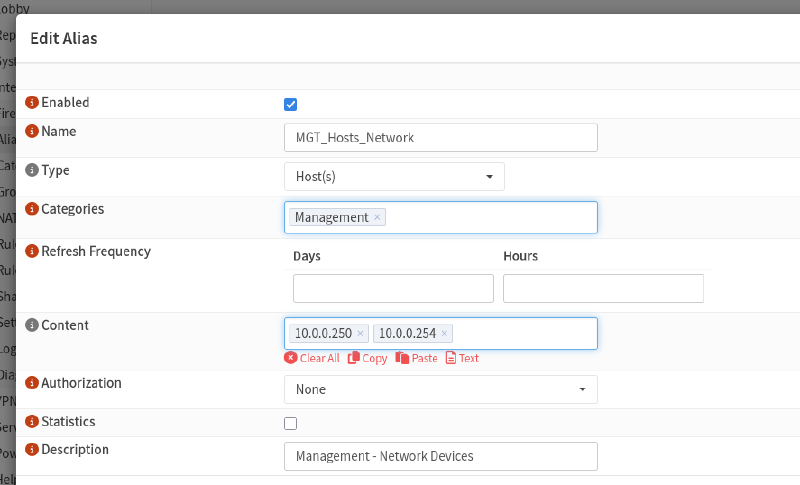Click the info icon beside Categories
Image resolution: width=800 pixels, height=485 pixels.
coord(32,209)
